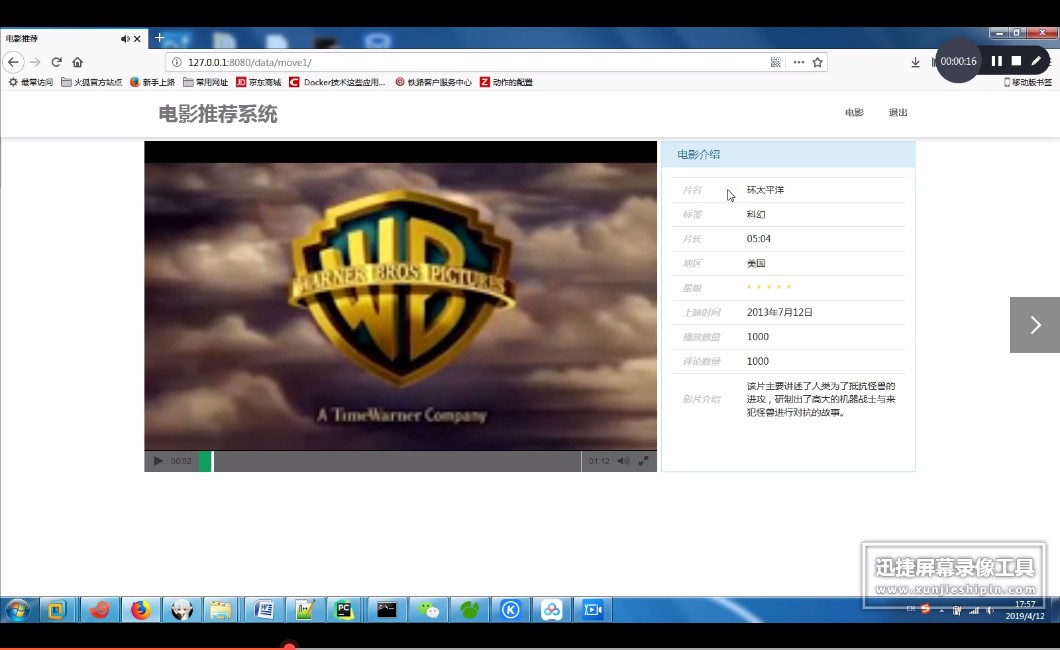Open 移动版书签 folder

pyautogui.click(x=1028, y=82)
